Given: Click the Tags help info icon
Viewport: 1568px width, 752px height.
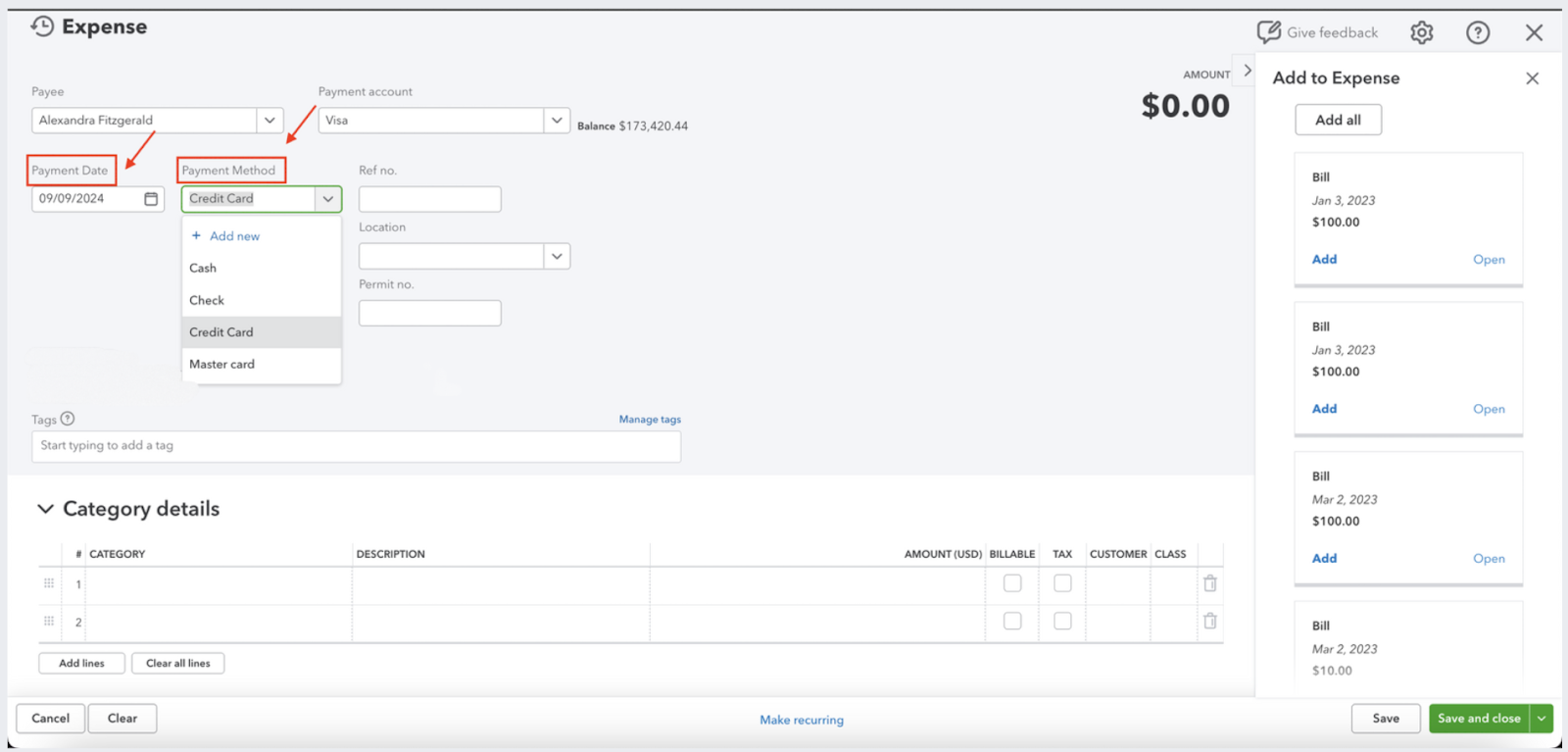Looking at the screenshot, I should pos(68,419).
